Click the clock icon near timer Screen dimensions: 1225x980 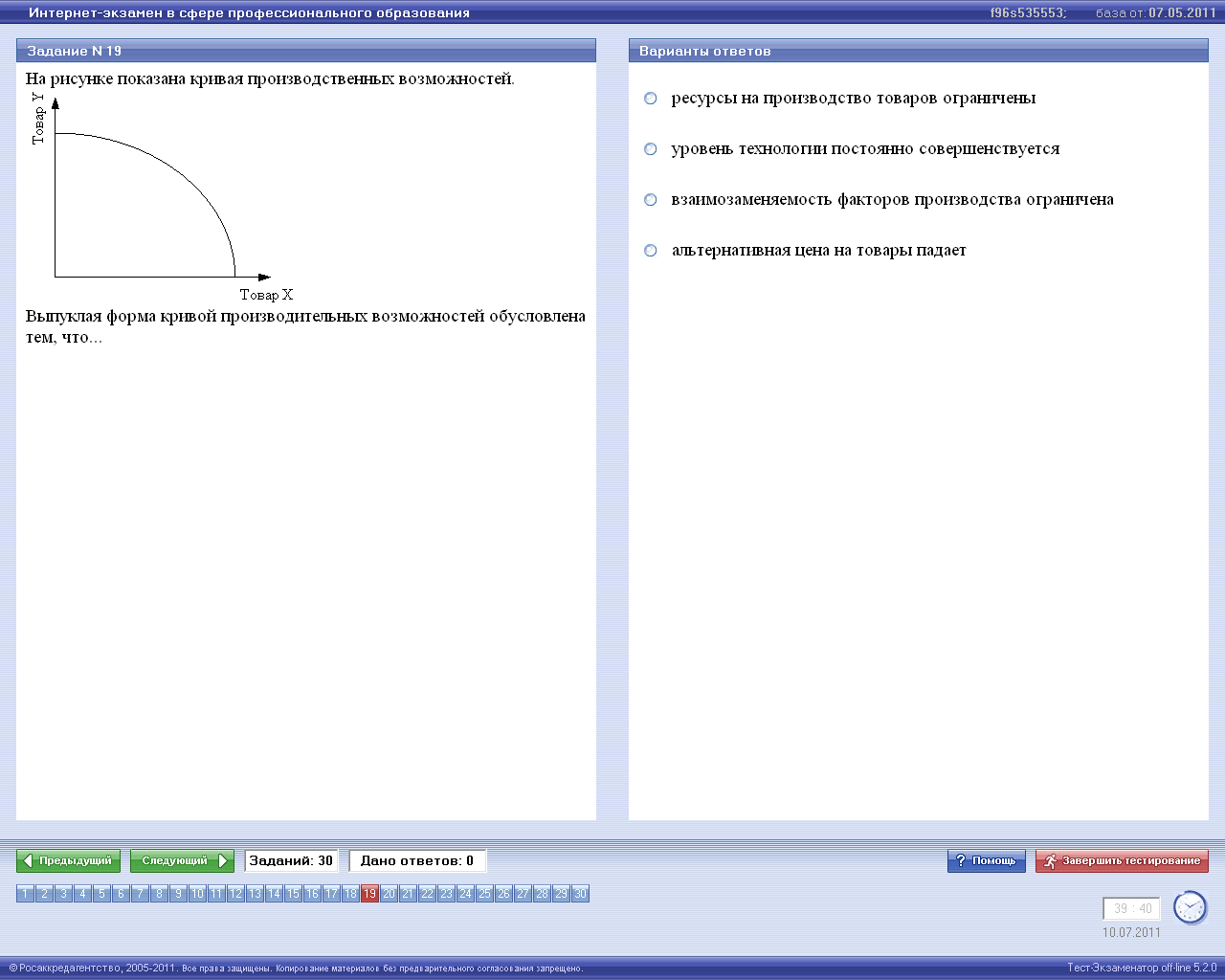pos(1191,907)
